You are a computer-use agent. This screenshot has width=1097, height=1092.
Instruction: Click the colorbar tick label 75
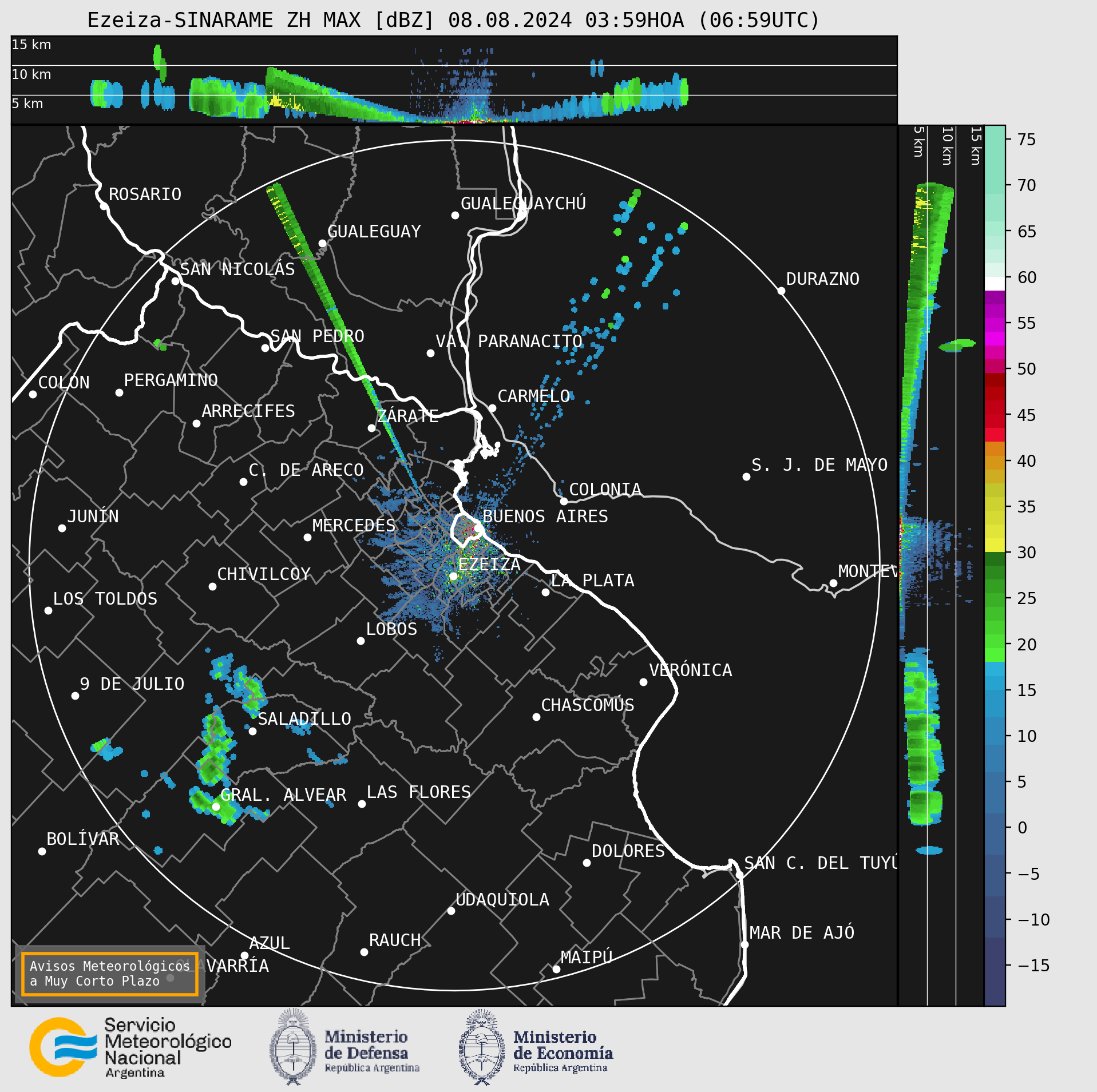click(1027, 140)
